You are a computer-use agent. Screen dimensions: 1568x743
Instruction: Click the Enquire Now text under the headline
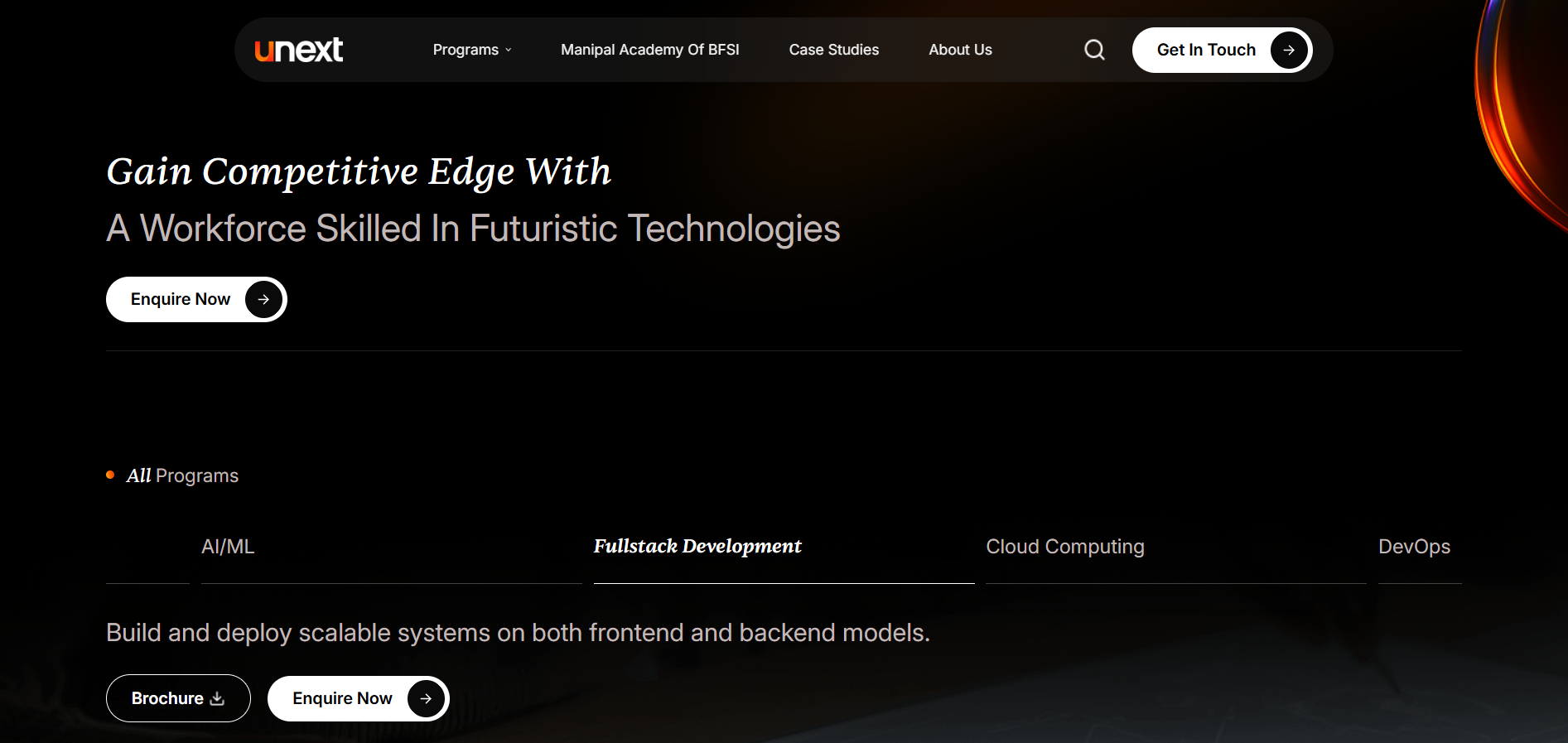click(x=181, y=299)
